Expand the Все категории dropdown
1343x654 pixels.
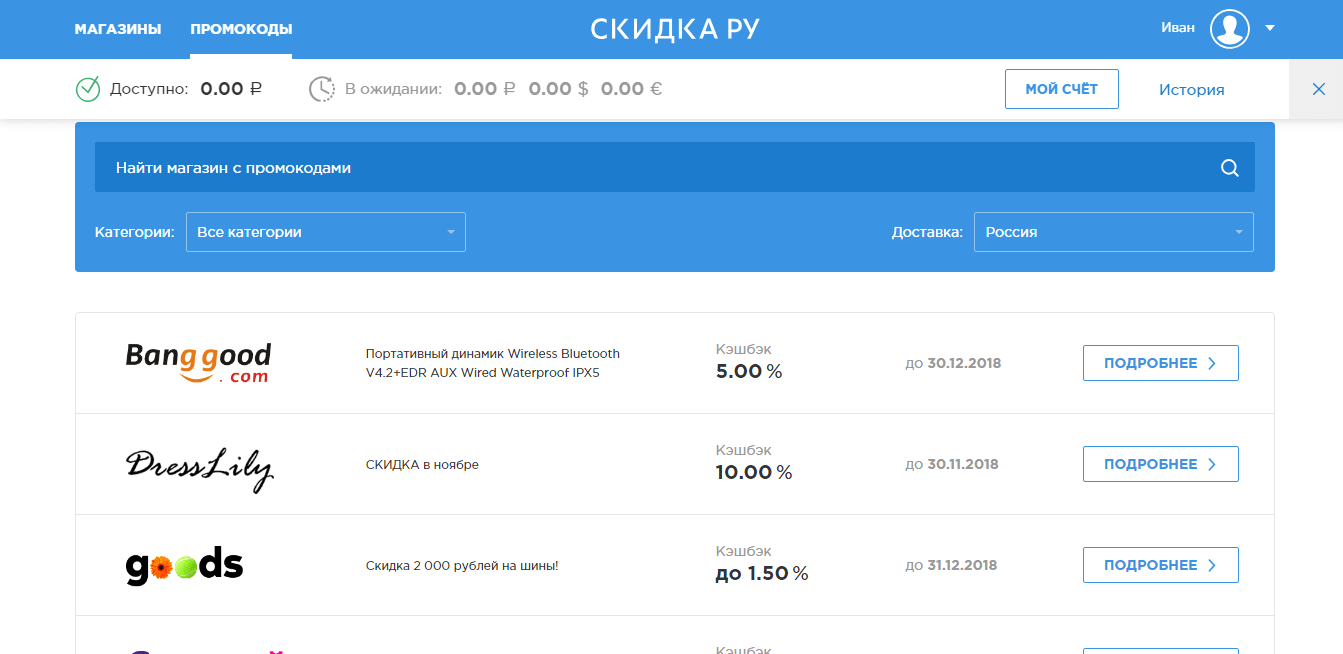point(325,232)
